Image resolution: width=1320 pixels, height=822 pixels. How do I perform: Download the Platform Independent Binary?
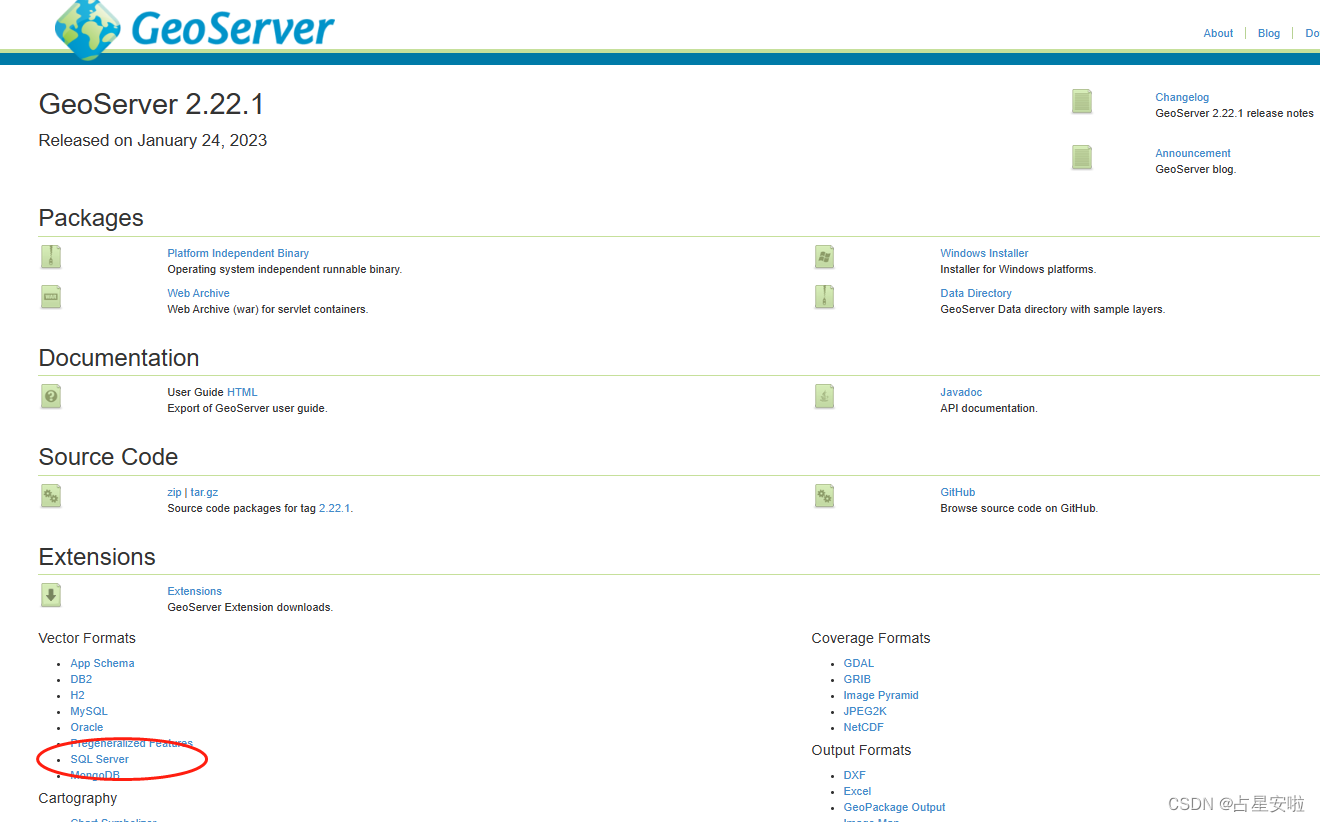[238, 253]
